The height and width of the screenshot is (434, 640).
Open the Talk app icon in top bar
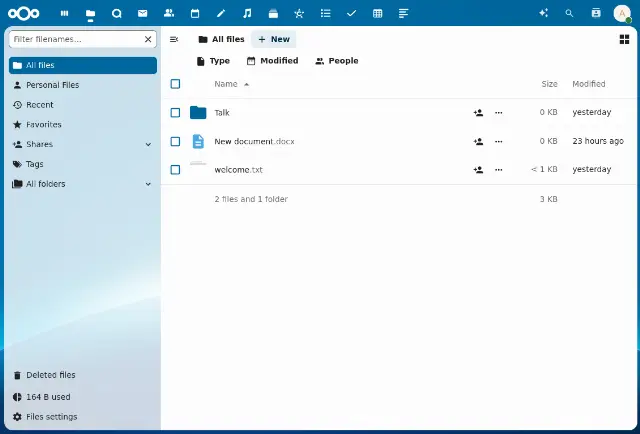[117, 13]
